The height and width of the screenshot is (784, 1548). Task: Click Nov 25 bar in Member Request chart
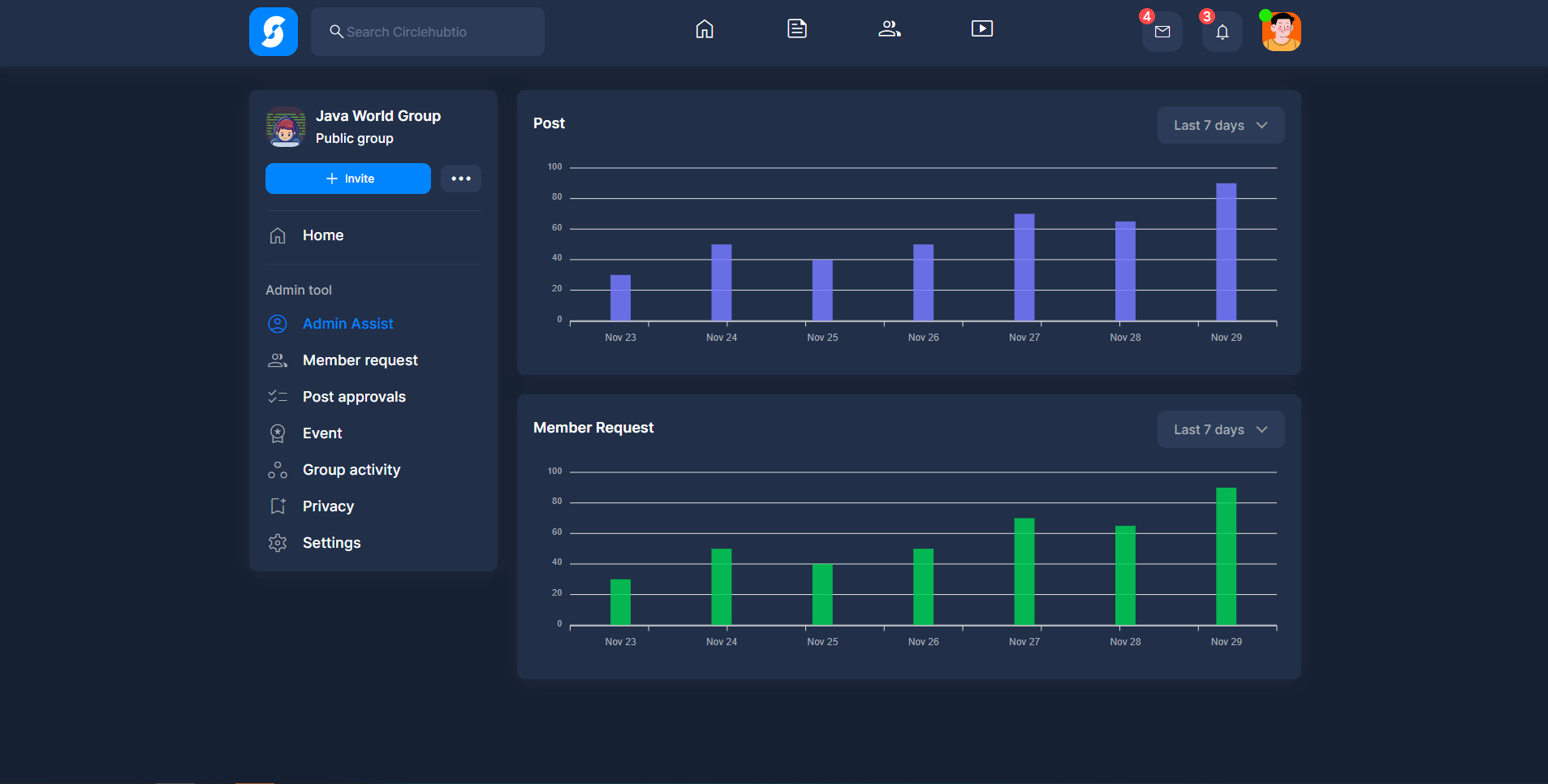(x=822, y=595)
